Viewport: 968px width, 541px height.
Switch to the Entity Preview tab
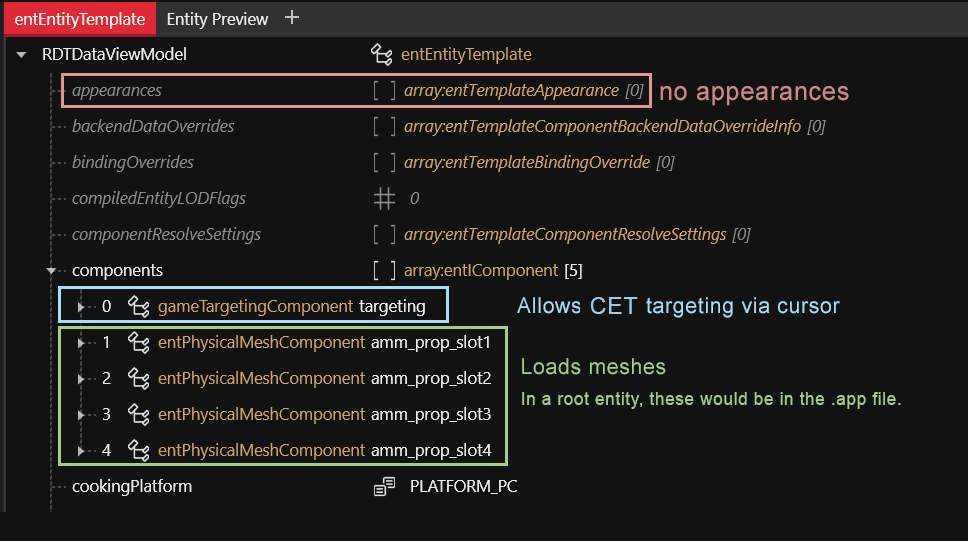[x=217, y=19]
